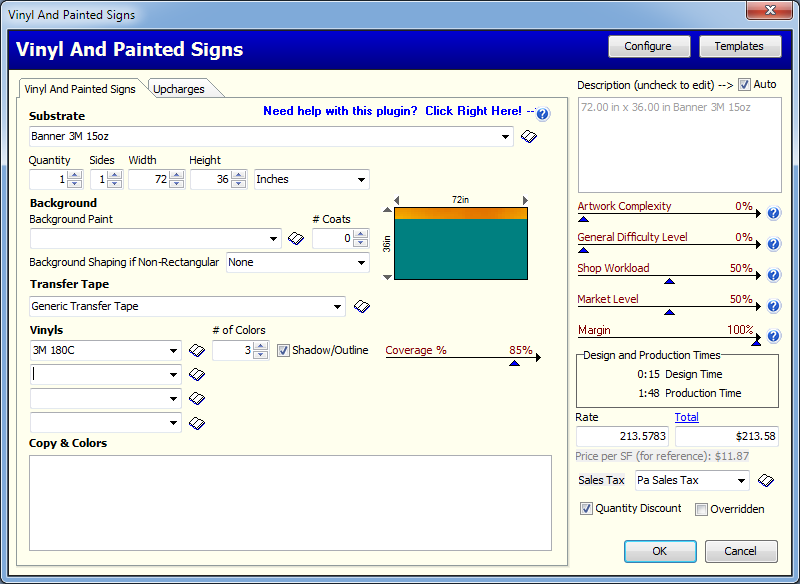This screenshot has width=800, height=584.
Task: Open help for Margin
Action: tap(772, 336)
